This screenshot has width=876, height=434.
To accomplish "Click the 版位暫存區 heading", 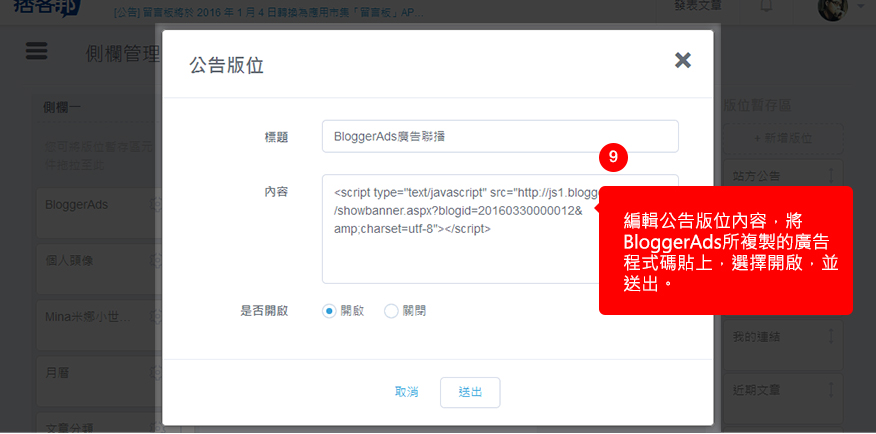I will click(x=756, y=106).
